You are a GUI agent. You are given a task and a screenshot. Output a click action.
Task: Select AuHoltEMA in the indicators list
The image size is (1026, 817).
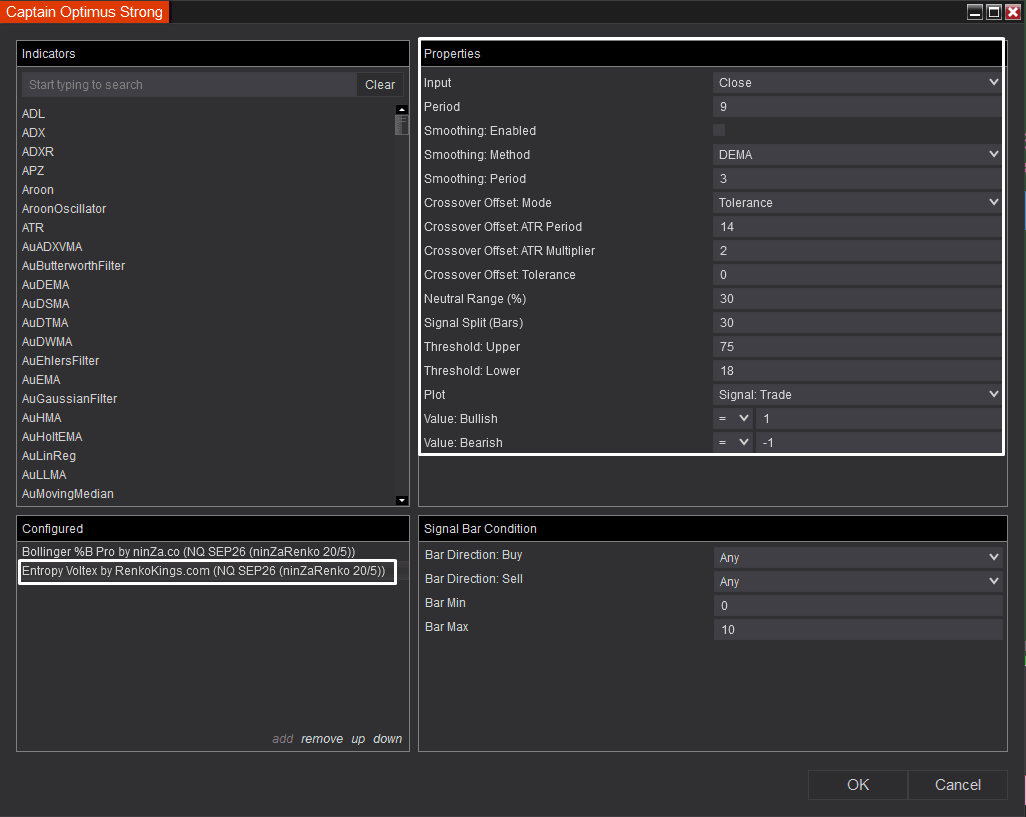point(52,436)
